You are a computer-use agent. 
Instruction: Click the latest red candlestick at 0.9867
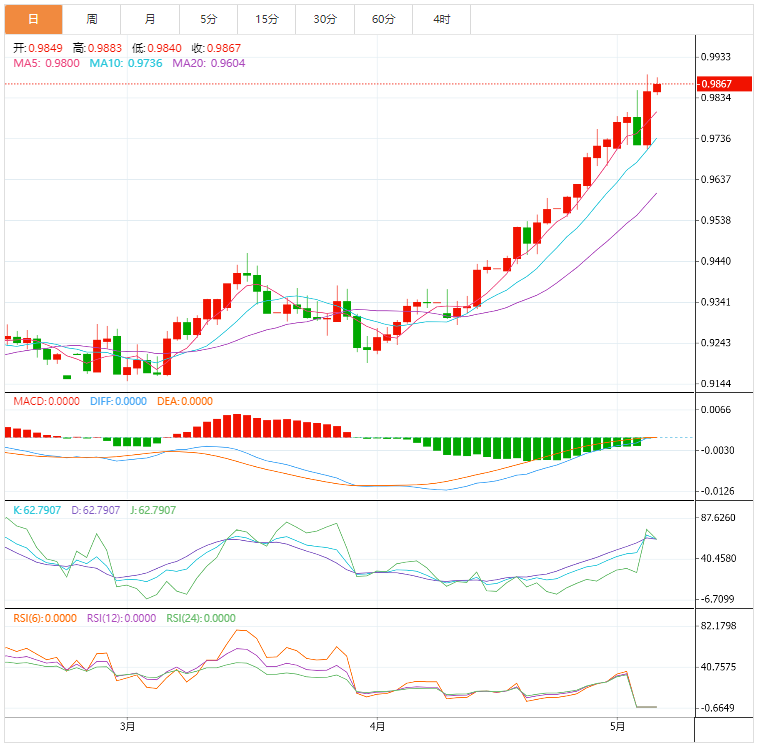click(x=657, y=87)
